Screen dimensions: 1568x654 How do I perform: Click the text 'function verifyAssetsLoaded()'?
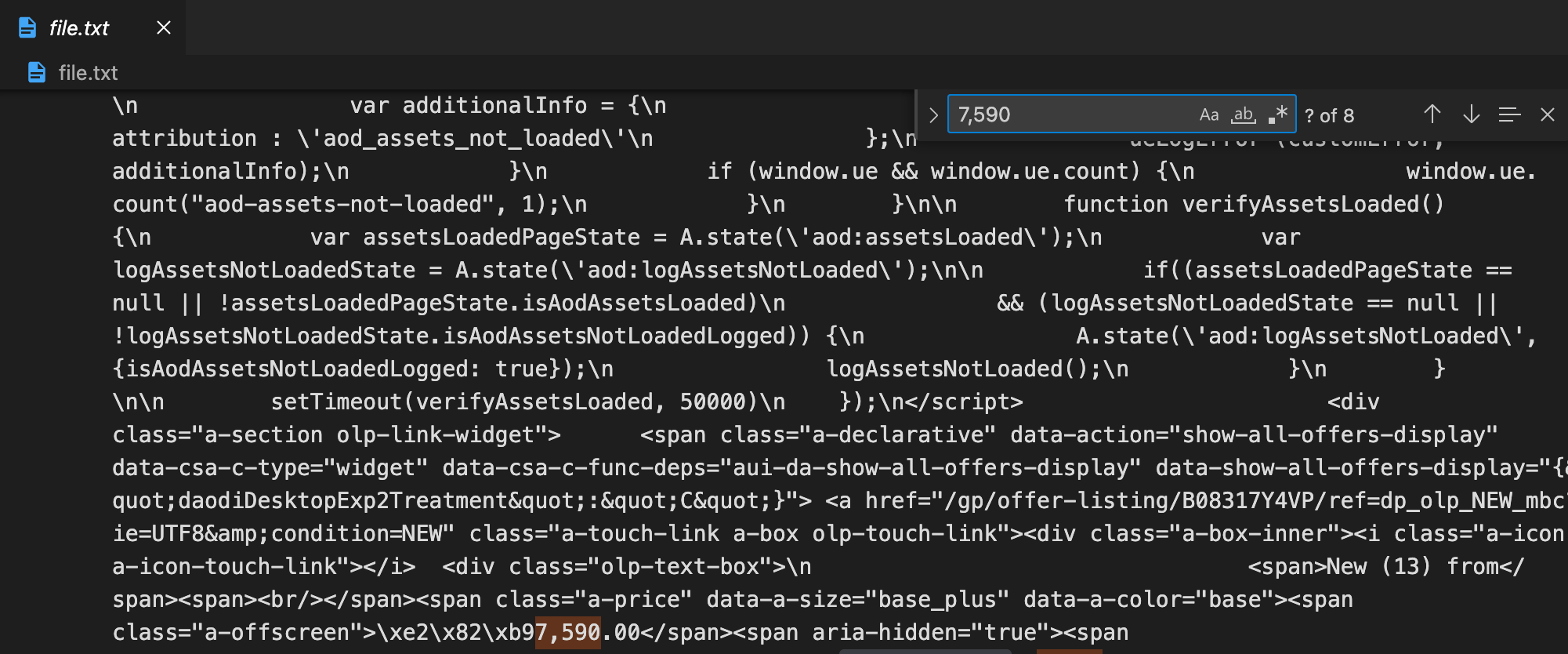tap(1254, 204)
